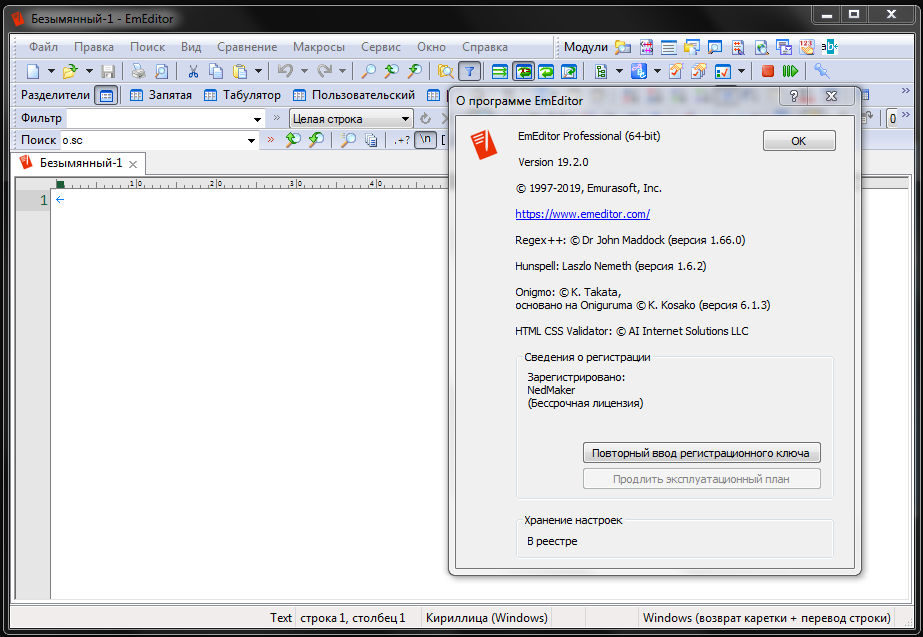
Task: Click the blue pushpin icon
Action: (x=822, y=72)
